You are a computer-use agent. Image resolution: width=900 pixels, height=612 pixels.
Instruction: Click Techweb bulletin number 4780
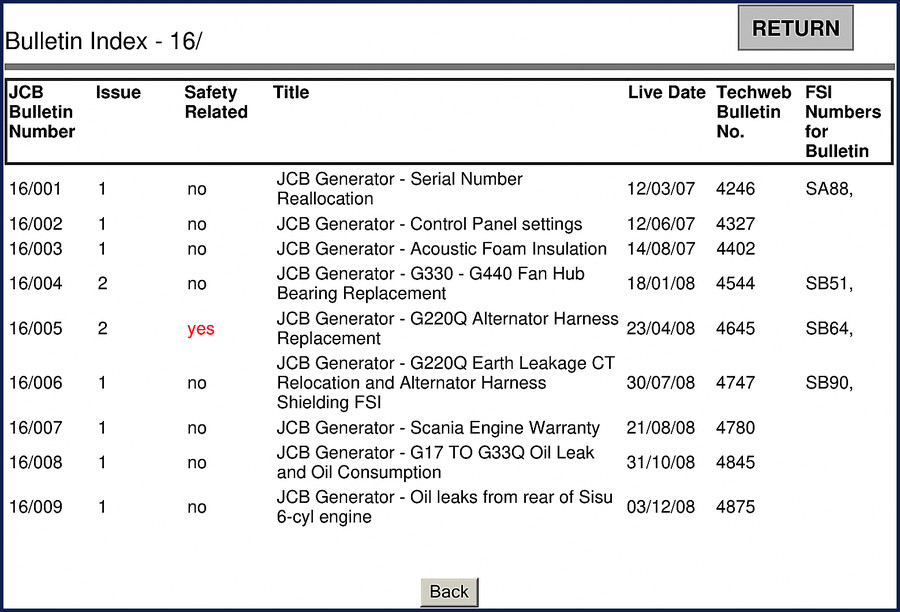[735, 428]
